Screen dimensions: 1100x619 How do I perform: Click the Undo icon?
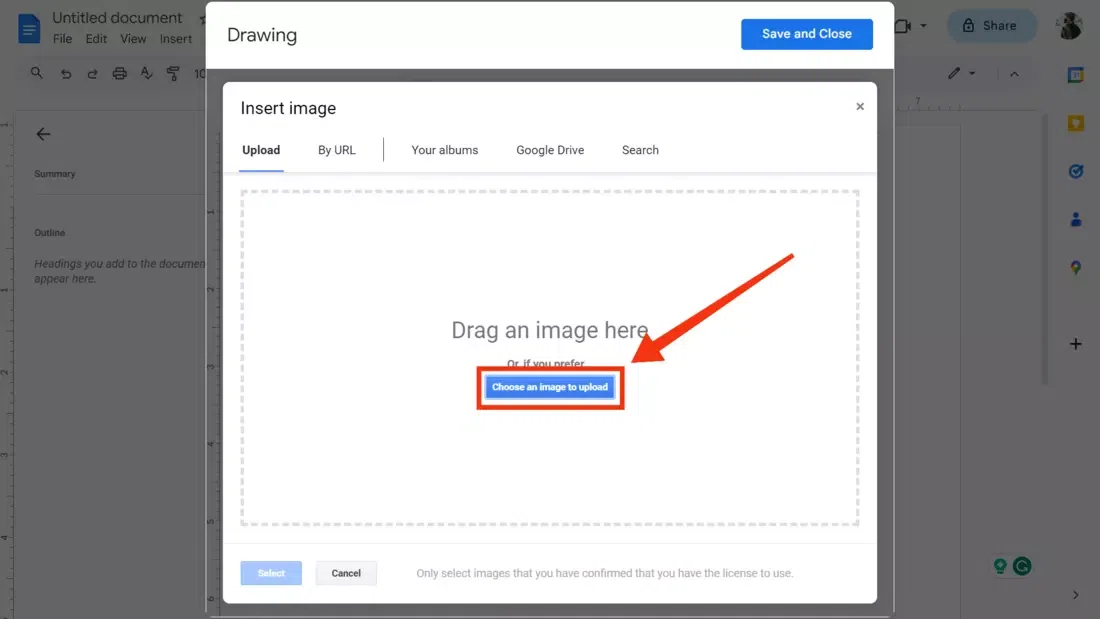(x=65, y=74)
